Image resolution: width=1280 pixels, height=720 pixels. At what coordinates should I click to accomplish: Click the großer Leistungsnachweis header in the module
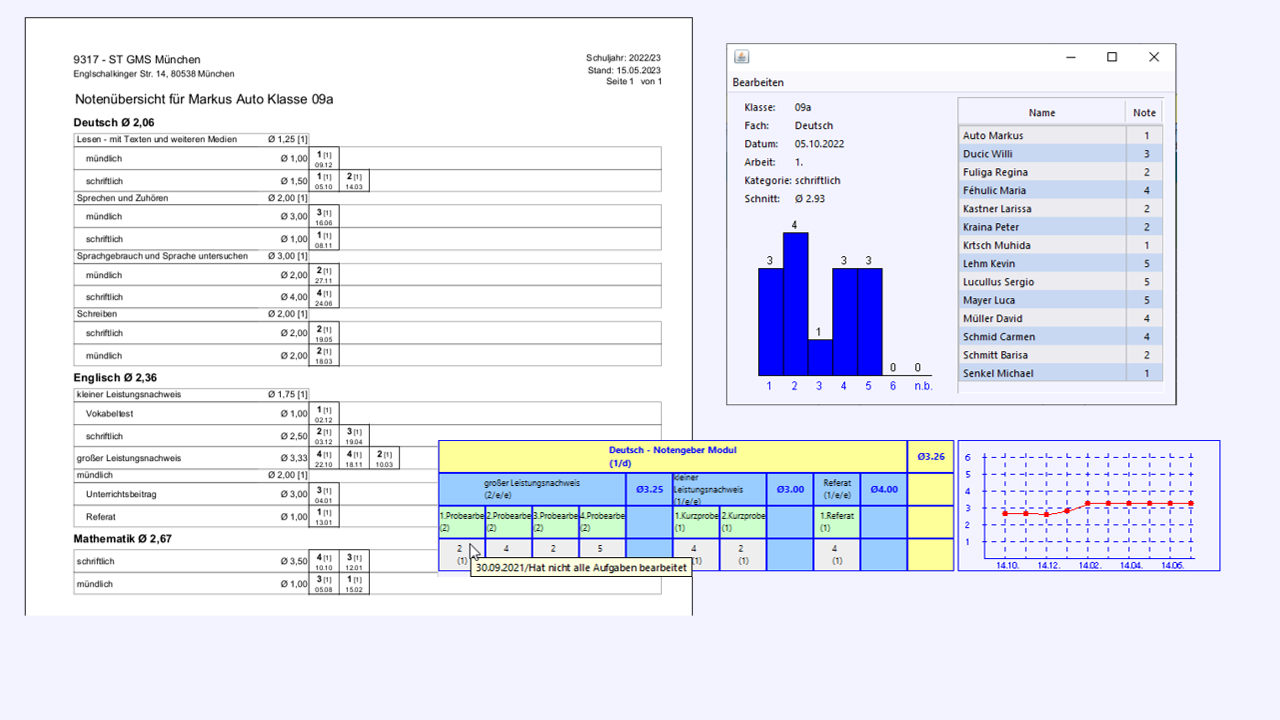[532, 489]
